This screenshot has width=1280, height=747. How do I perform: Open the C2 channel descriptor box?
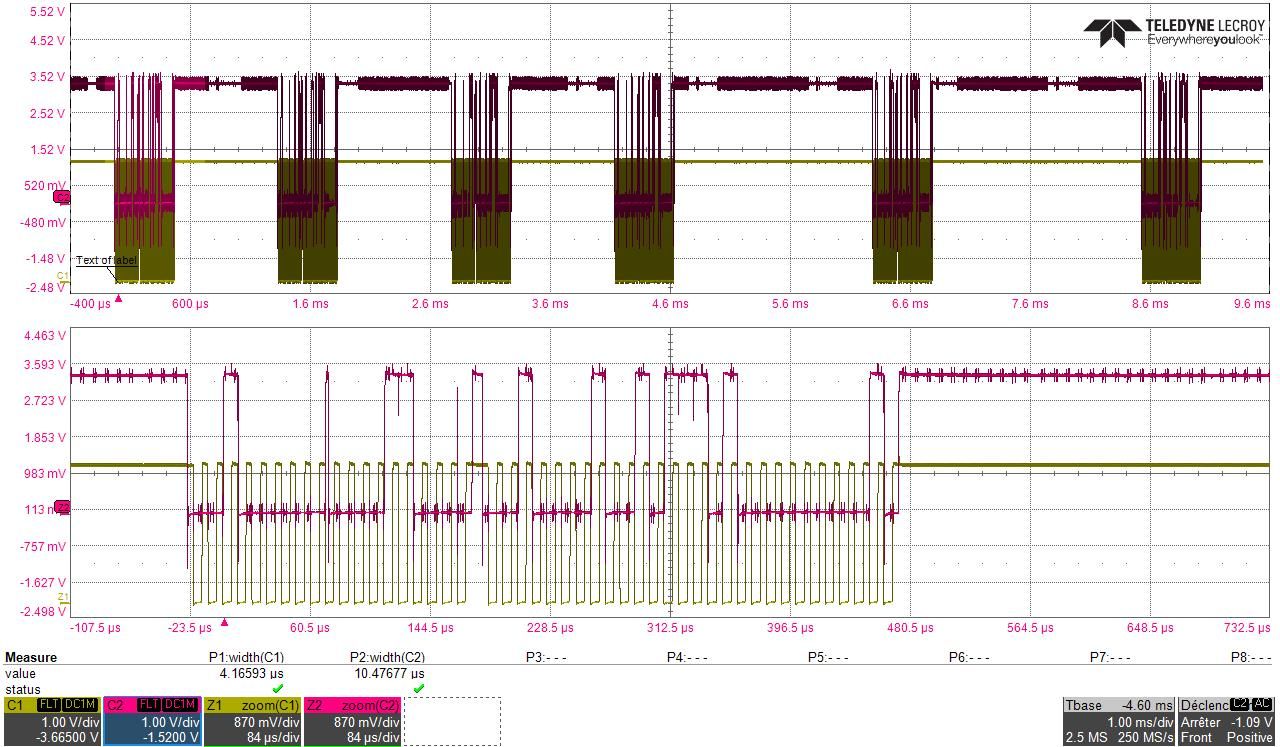[x=152, y=721]
